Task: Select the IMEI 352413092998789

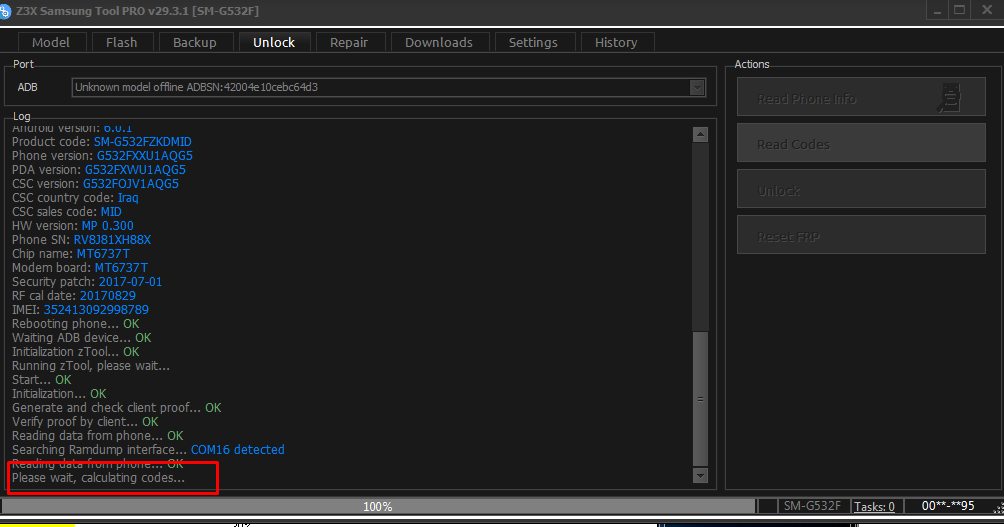Action: coord(96,310)
